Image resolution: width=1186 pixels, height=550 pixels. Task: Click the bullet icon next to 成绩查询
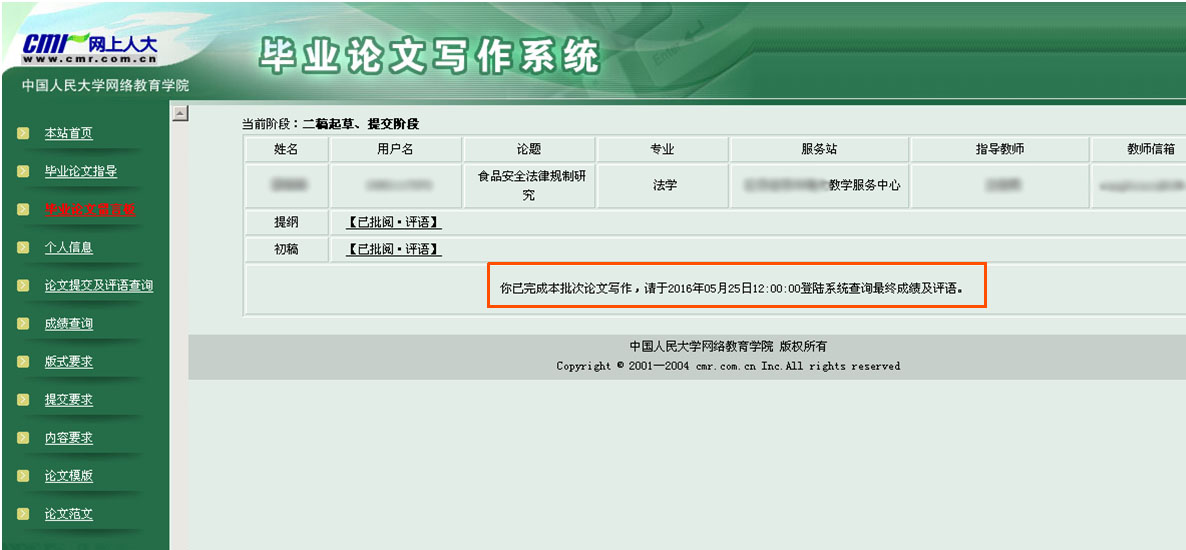click(x=23, y=323)
